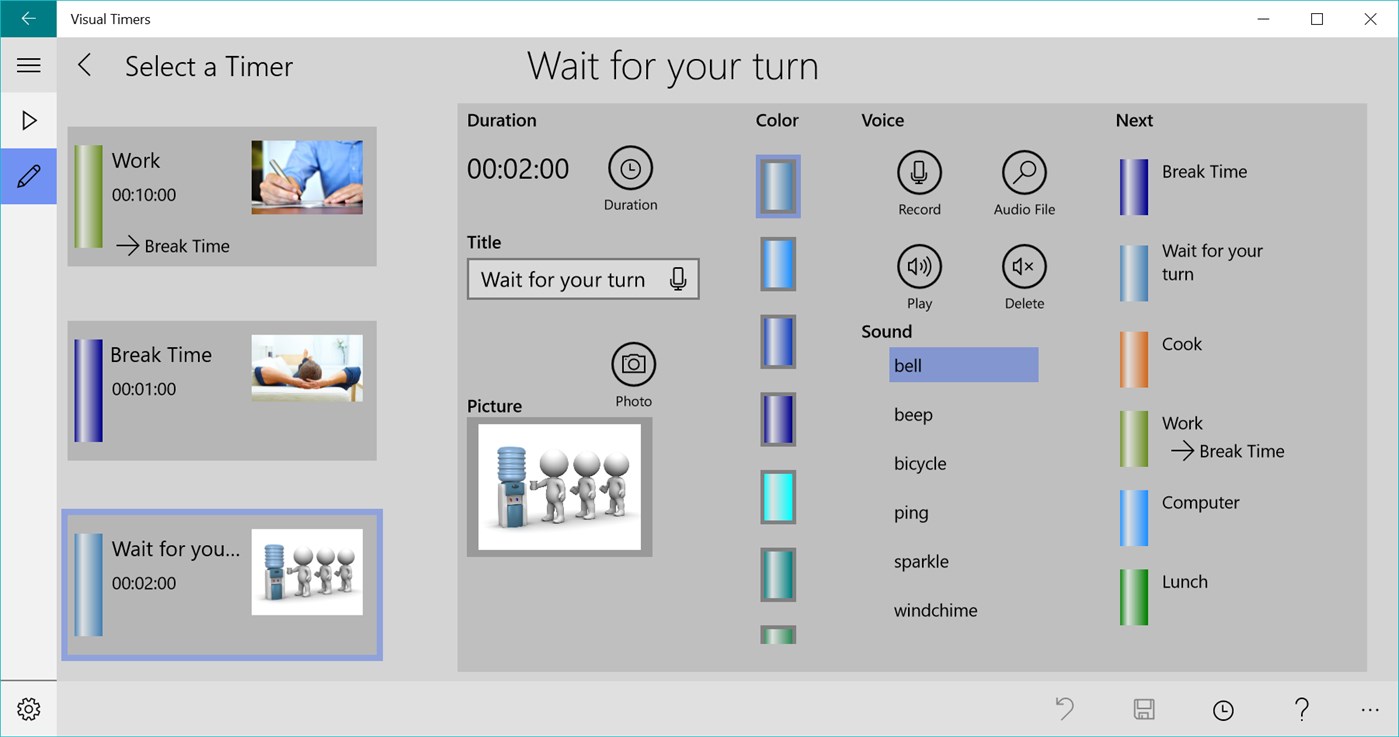Choose the windchime sound

click(935, 610)
